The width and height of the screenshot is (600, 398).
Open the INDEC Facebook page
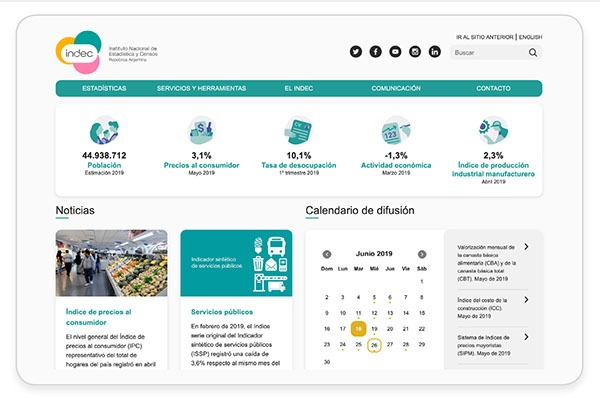point(375,51)
